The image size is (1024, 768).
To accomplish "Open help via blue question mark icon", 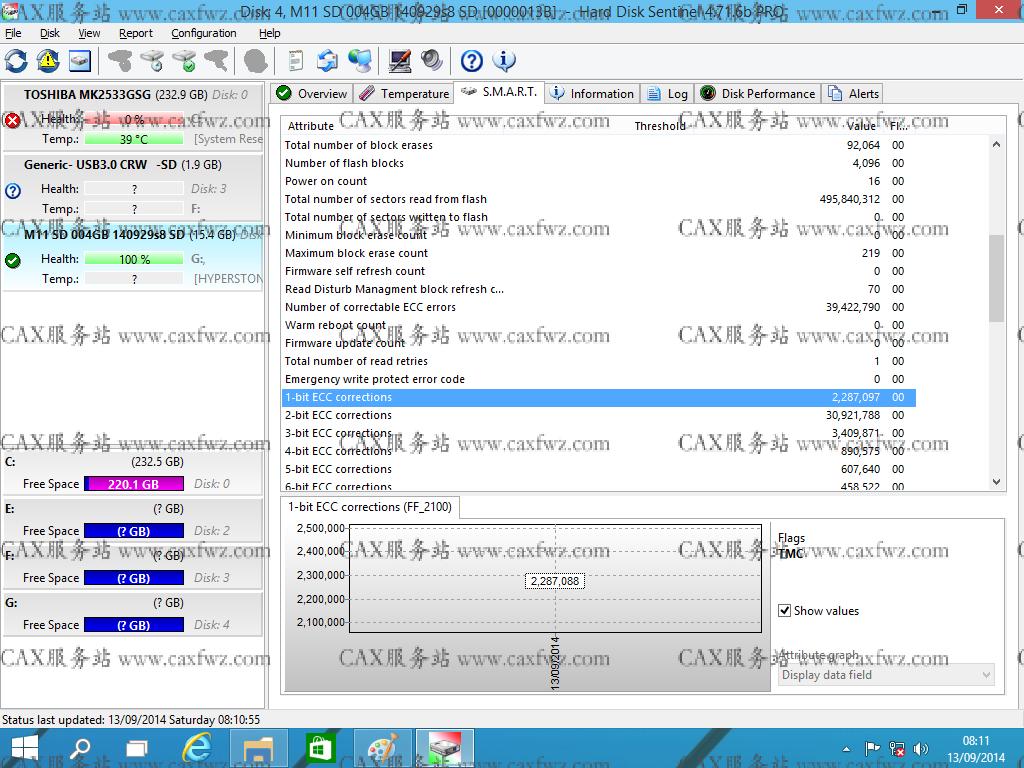I will click(x=472, y=61).
